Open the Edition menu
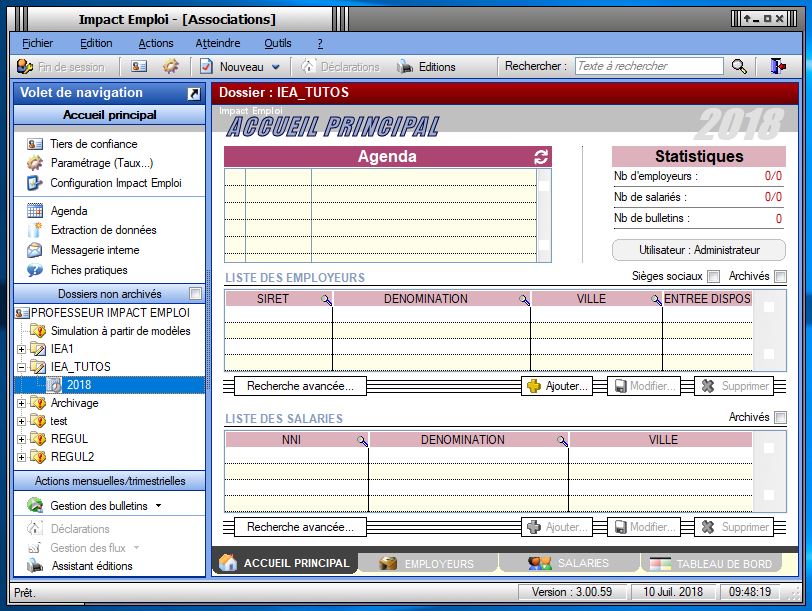Screen dimensions: 812x611 [x=96, y=43]
